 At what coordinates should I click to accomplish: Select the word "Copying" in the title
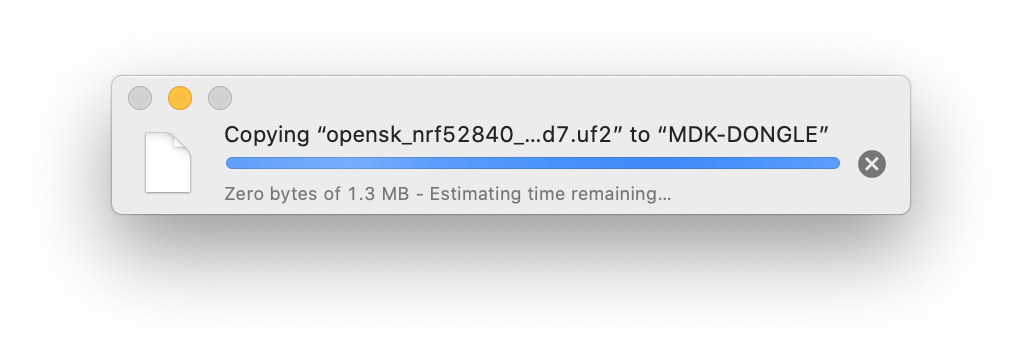(x=267, y=136)
